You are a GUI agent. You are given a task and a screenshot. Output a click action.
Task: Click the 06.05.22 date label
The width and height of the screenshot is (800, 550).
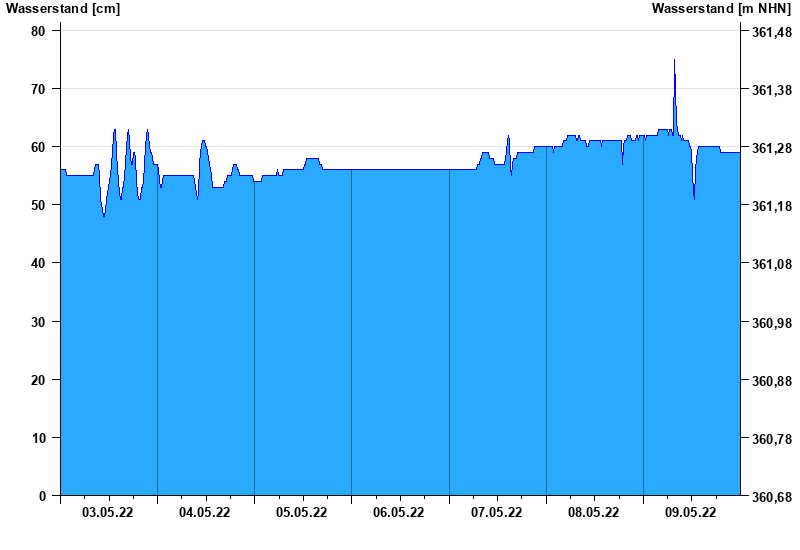click(398, 512)
